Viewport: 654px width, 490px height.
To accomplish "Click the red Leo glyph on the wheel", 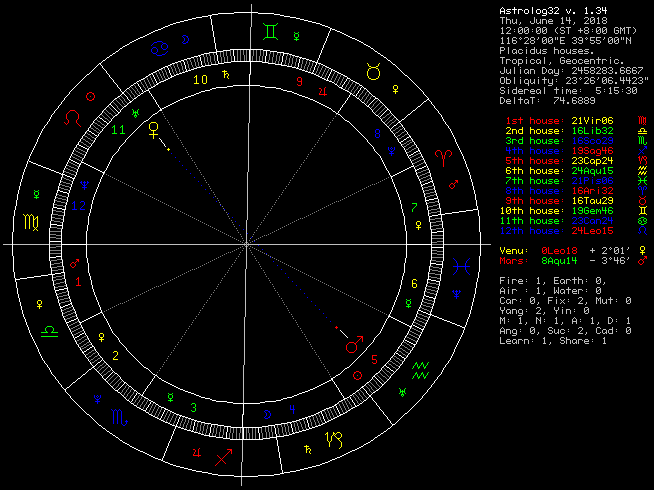I will click(x=71, y=119).
